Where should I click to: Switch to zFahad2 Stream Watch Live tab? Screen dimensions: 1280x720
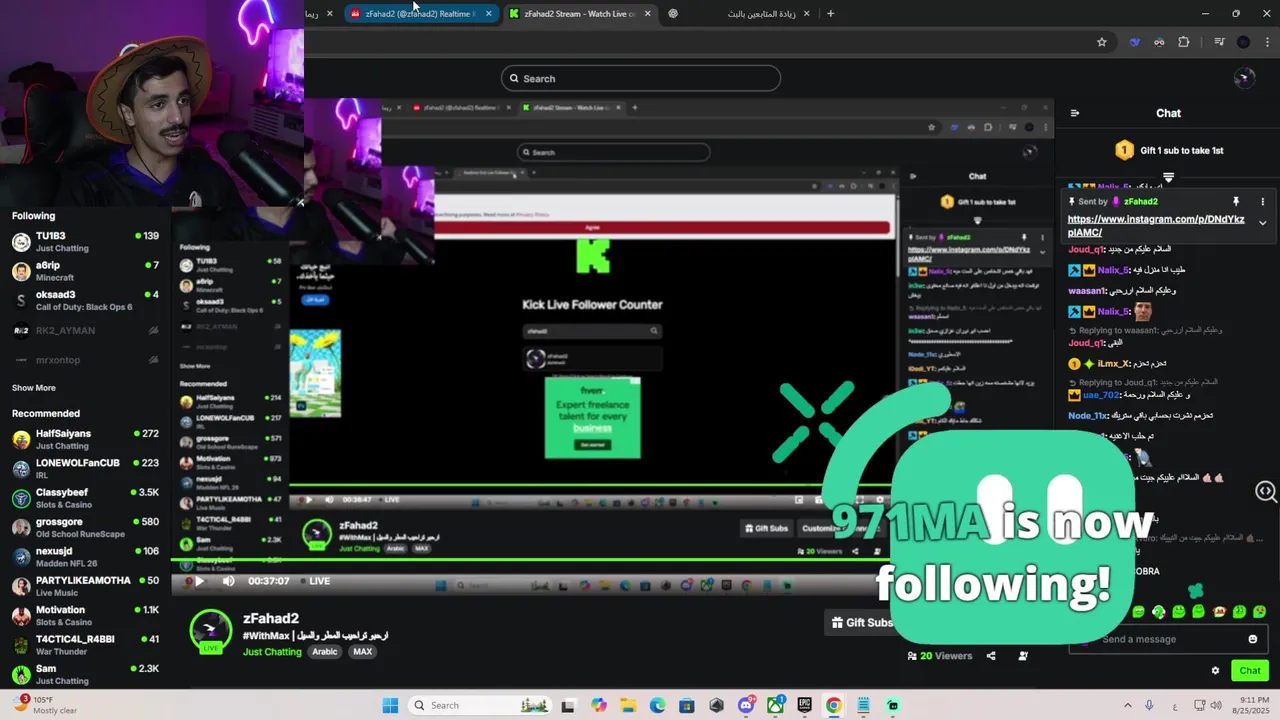[x=580, y=14]
